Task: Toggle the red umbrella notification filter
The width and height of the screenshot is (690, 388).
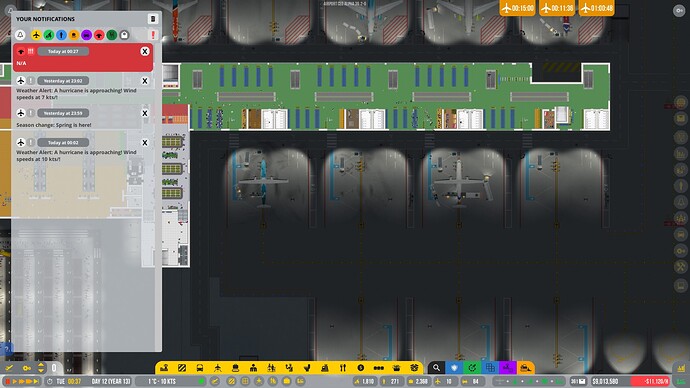Action: [x=99, y=35]
